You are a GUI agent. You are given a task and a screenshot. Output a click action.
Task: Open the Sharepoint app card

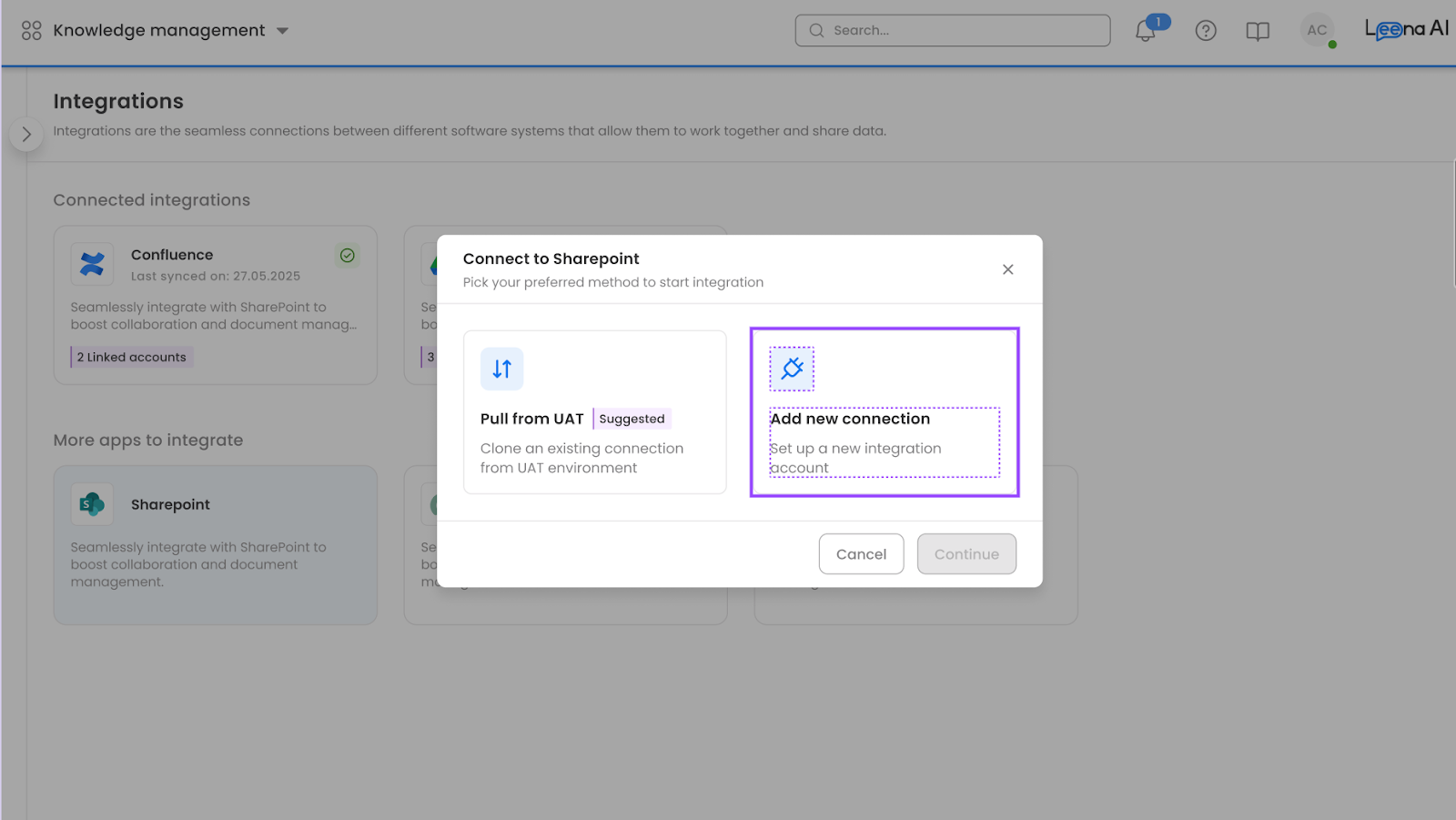point(216,545)
